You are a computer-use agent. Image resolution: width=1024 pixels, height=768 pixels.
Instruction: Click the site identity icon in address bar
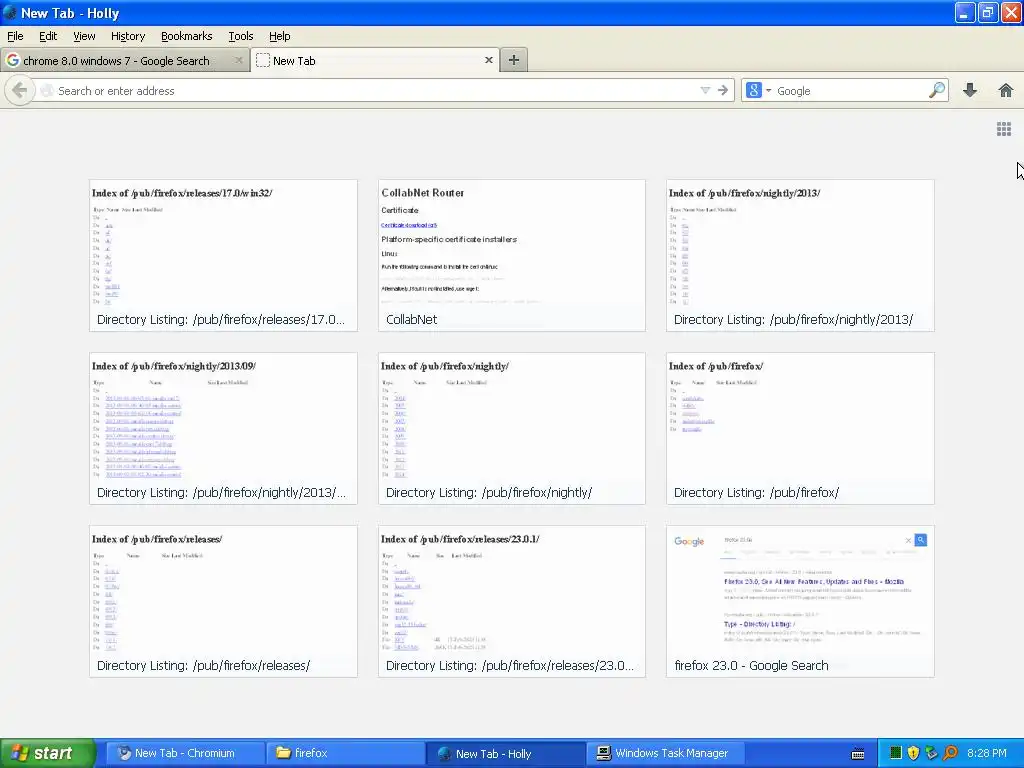(47, 91)
